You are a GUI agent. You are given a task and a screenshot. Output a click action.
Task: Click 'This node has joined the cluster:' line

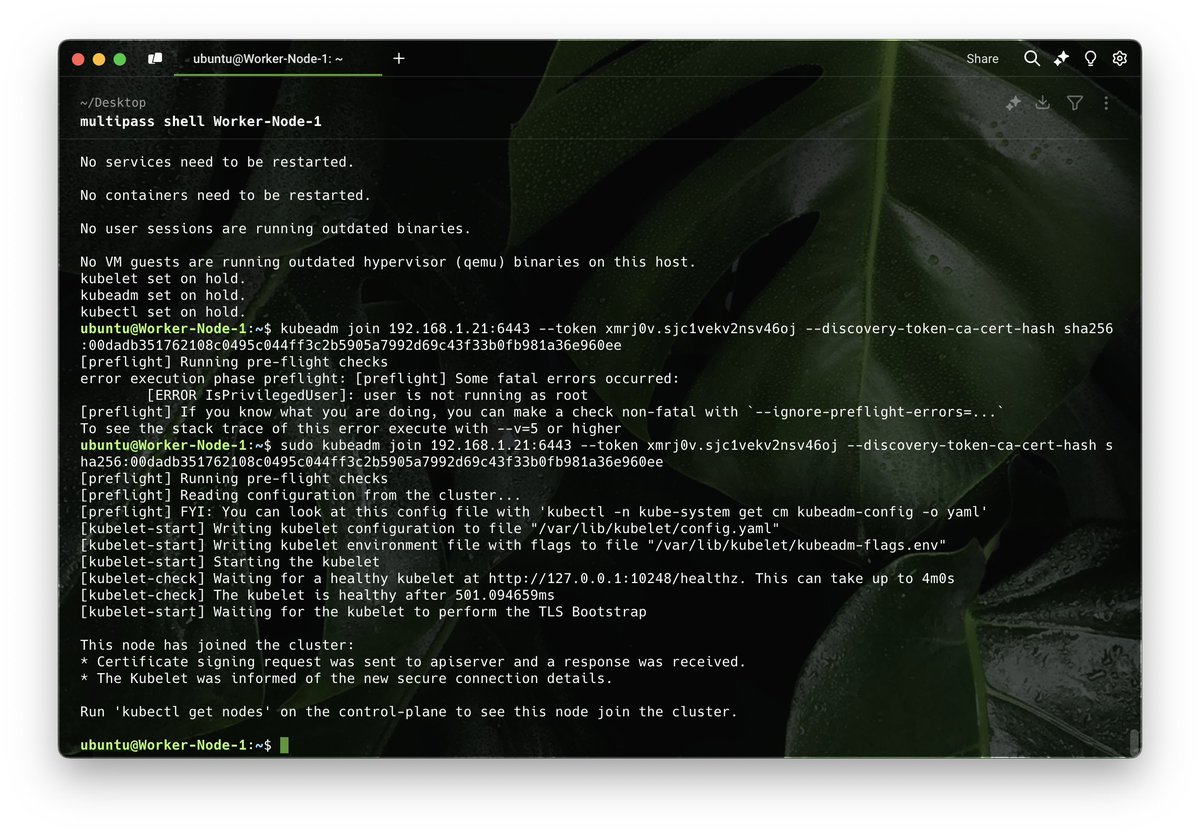click(217, 645)
